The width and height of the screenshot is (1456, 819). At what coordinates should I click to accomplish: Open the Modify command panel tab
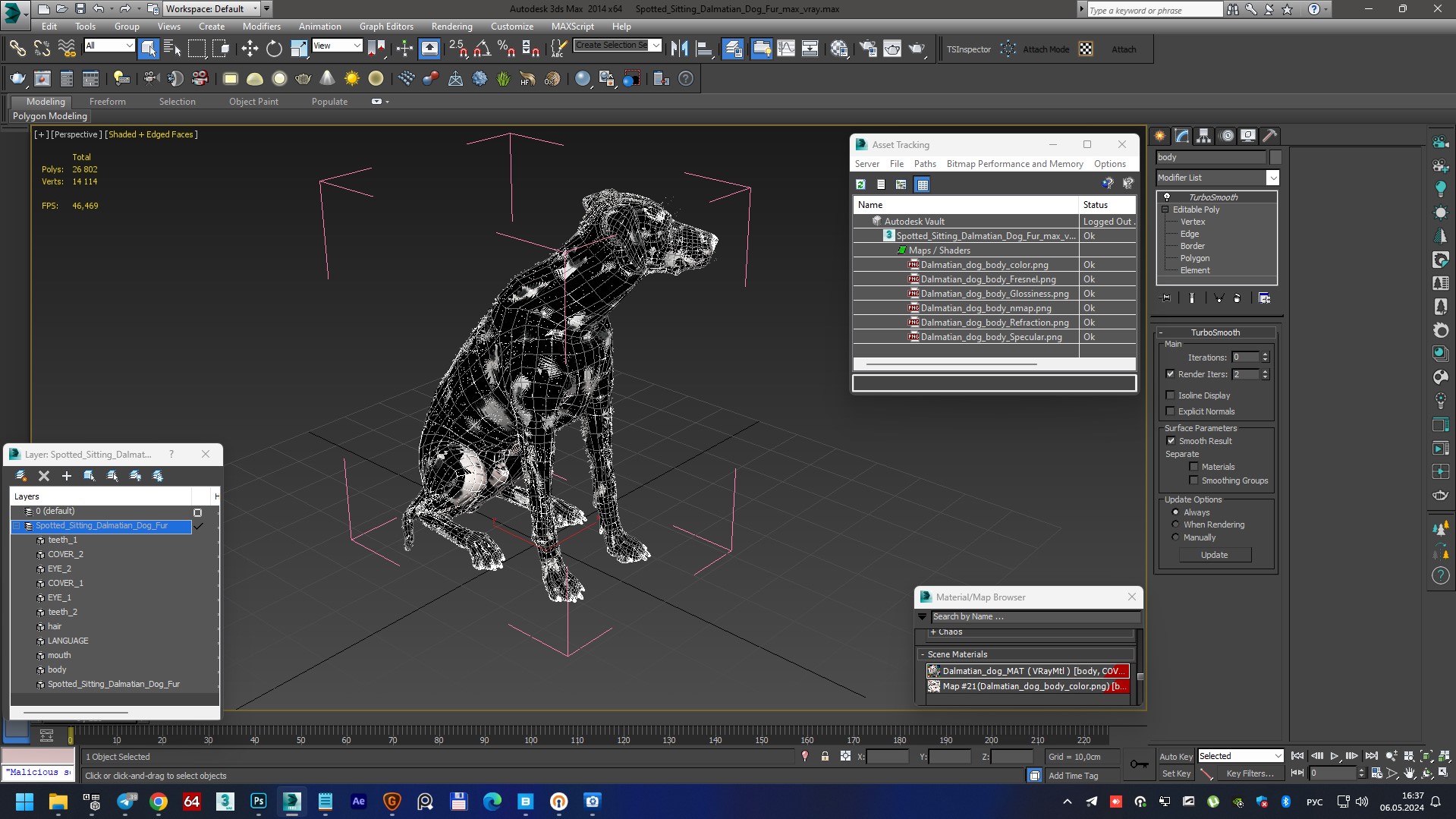tap(1182, 136)
